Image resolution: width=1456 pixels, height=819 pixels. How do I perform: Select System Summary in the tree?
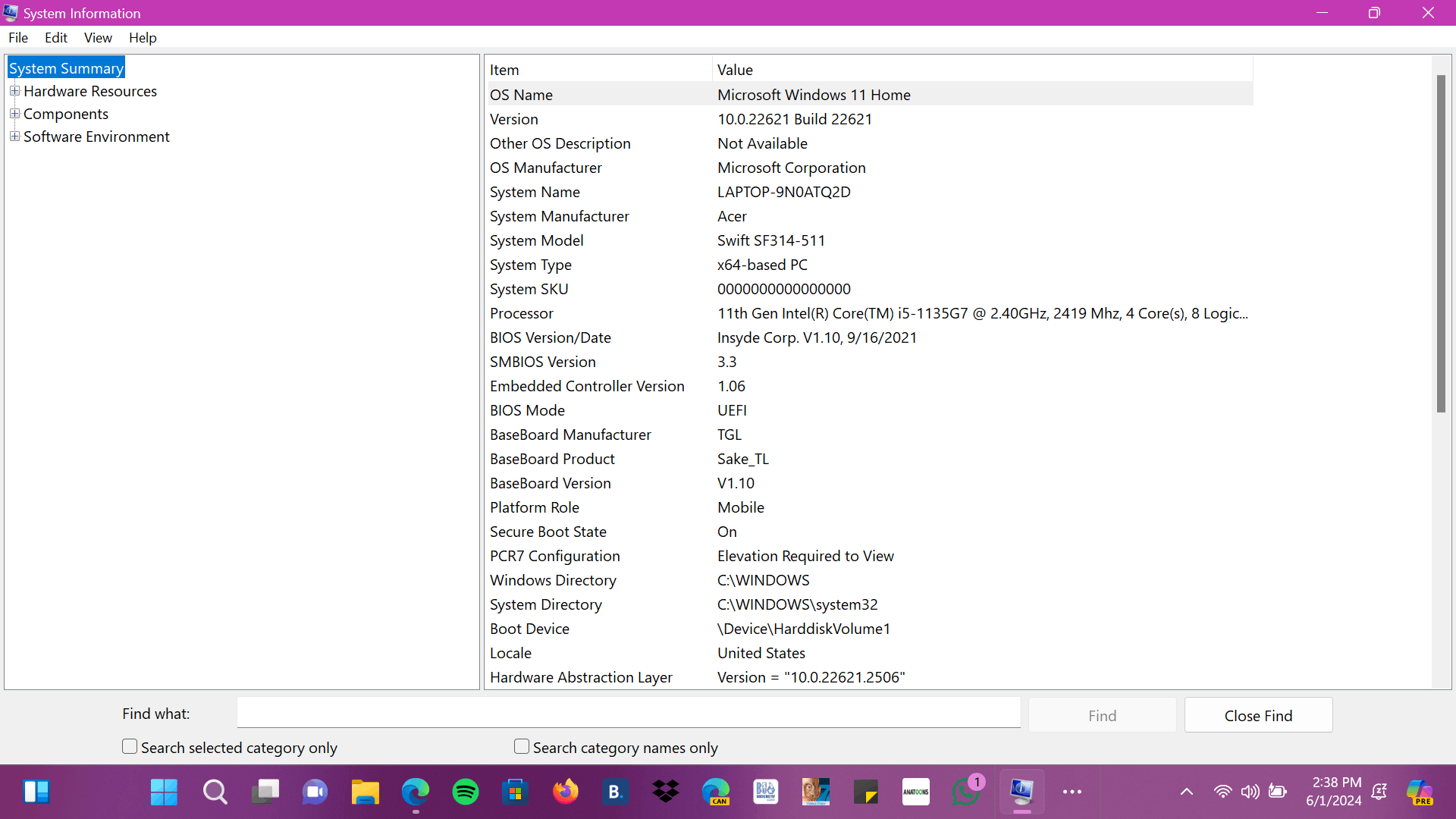(x=67, y=68)
